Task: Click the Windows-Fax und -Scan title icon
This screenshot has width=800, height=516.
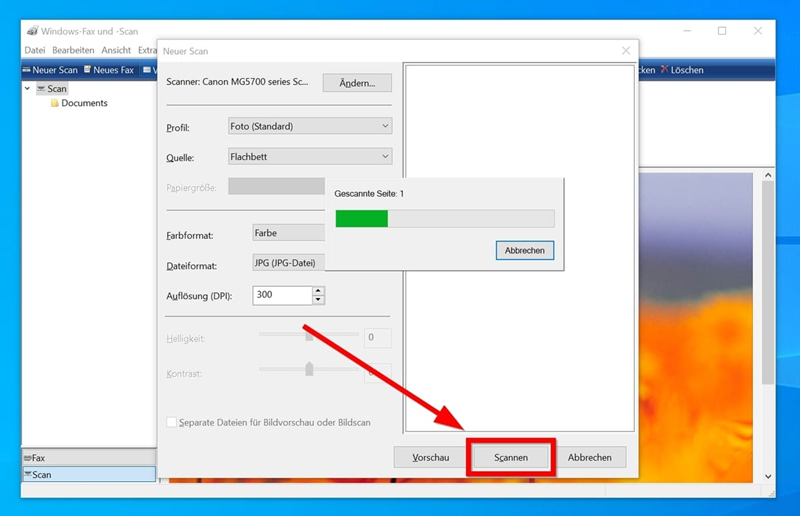Action: [x=32, y=31]
